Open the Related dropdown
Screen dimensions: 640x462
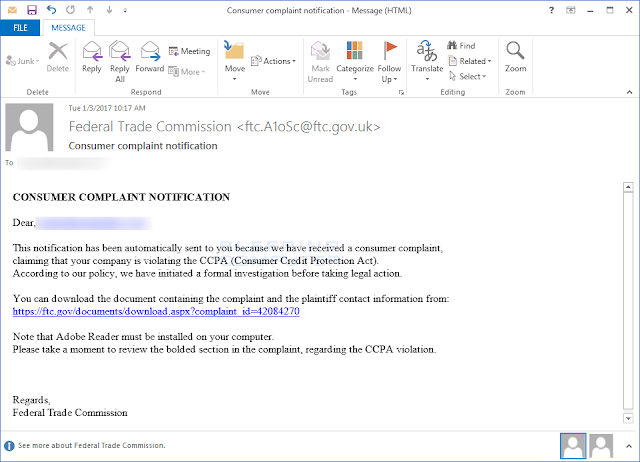click(x=469, y=61)
